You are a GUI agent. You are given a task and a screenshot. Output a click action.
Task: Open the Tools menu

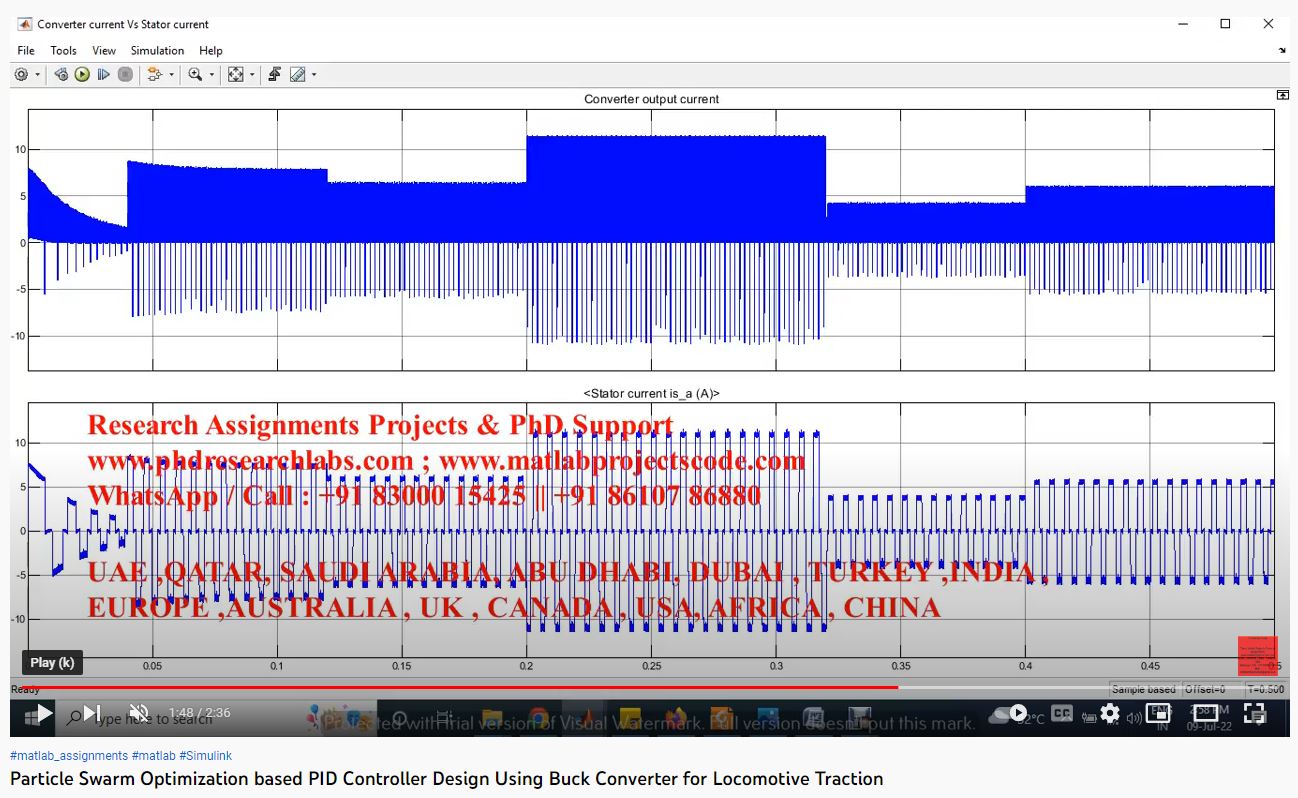pos(63,50)
